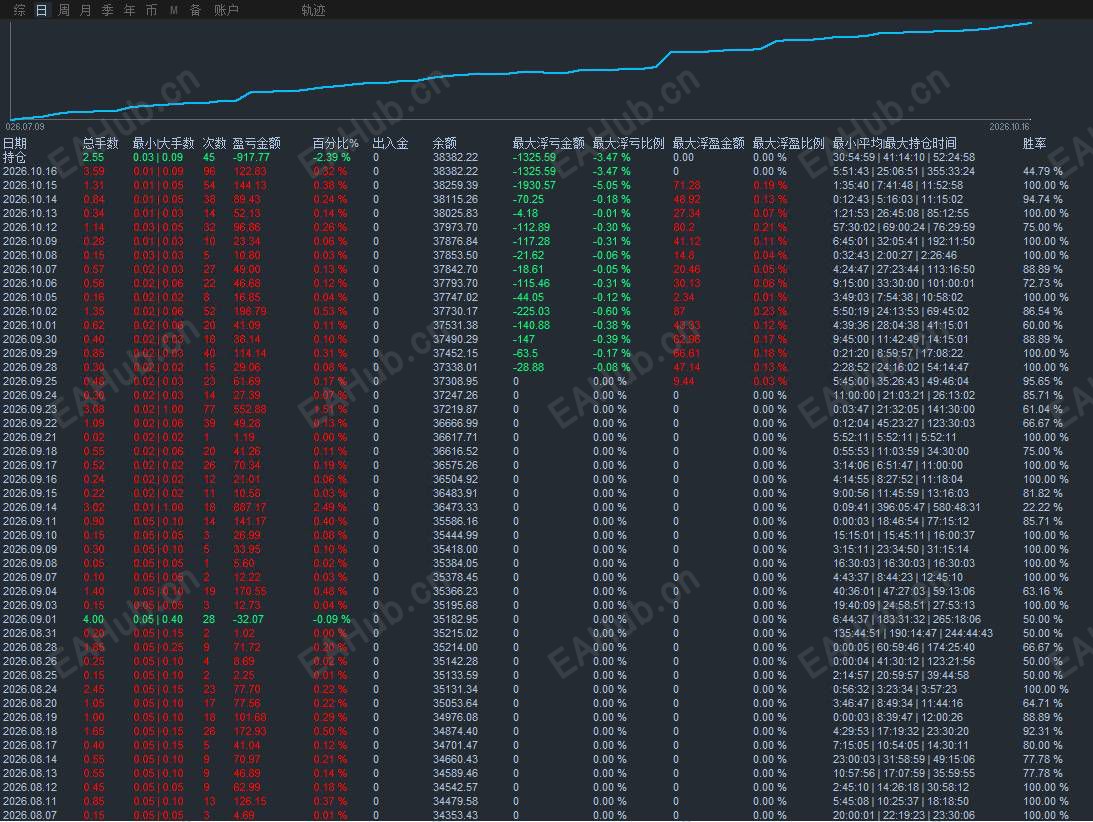Click the 2026.09.01 date cell
Screen dimensions: 1093x822
[x=30, y=619]
